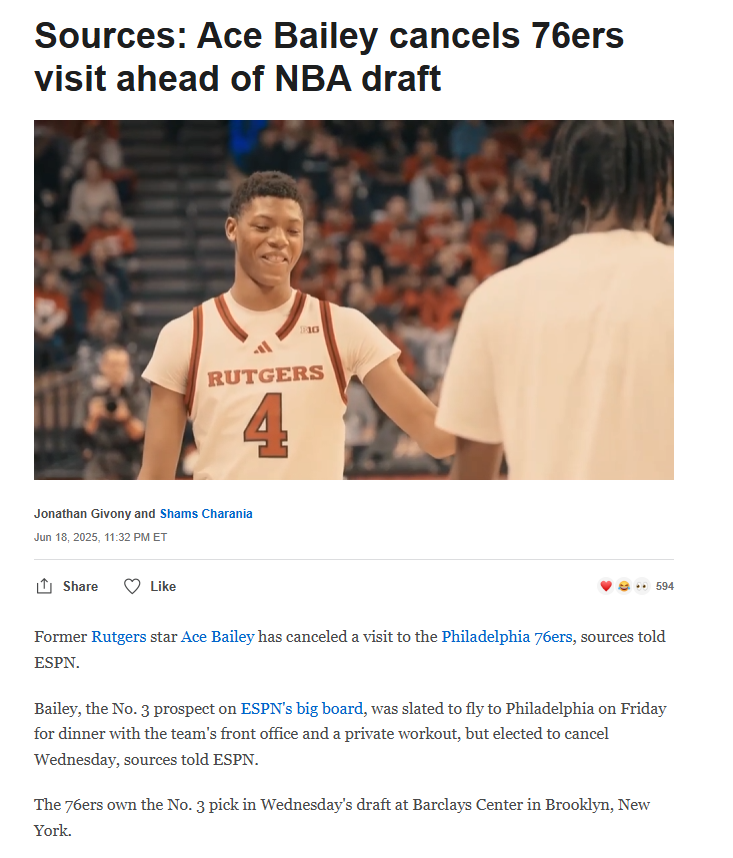The width and height of the screenshot is (733, 858).
Task: Click the Jonathan Givony author name
Action: (x=83, y=513)
